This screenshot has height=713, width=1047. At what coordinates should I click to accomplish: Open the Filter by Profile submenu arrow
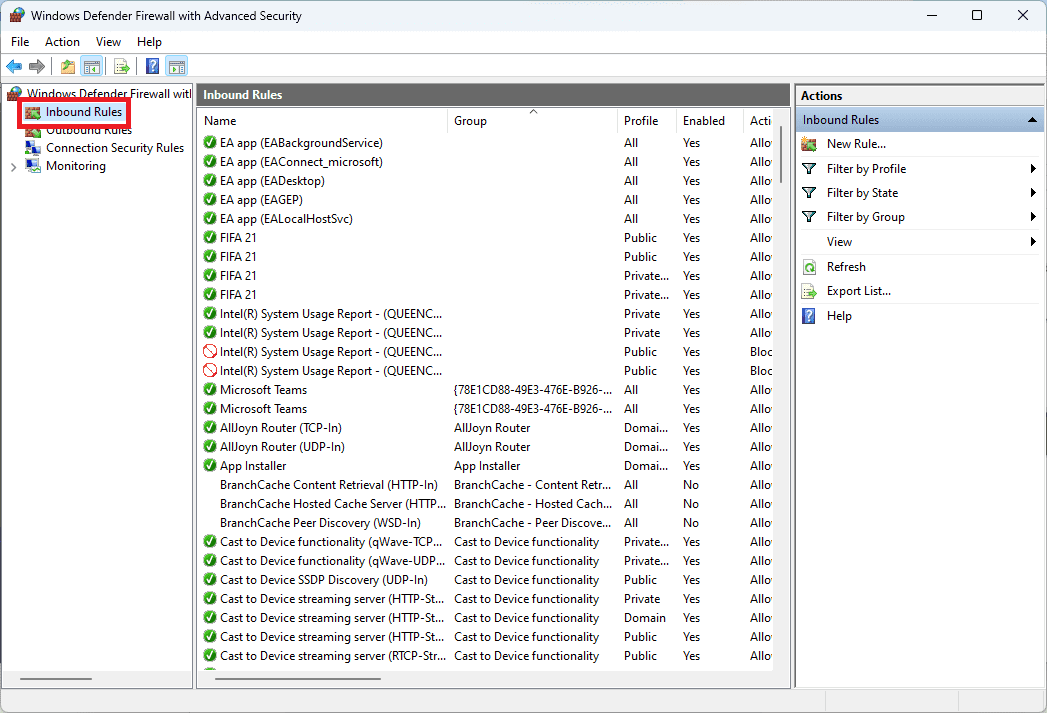(1033, 169)
